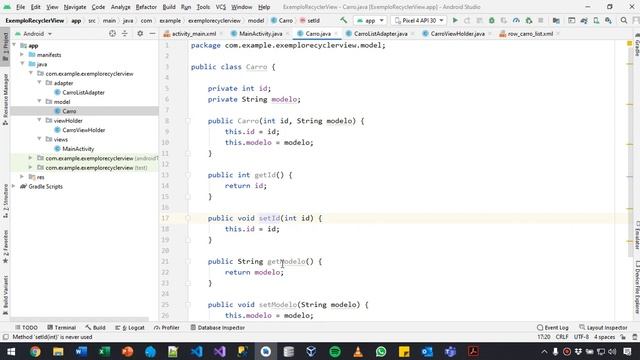Click the Project panel horizontal scrollbar

click(x=79, y=320)
